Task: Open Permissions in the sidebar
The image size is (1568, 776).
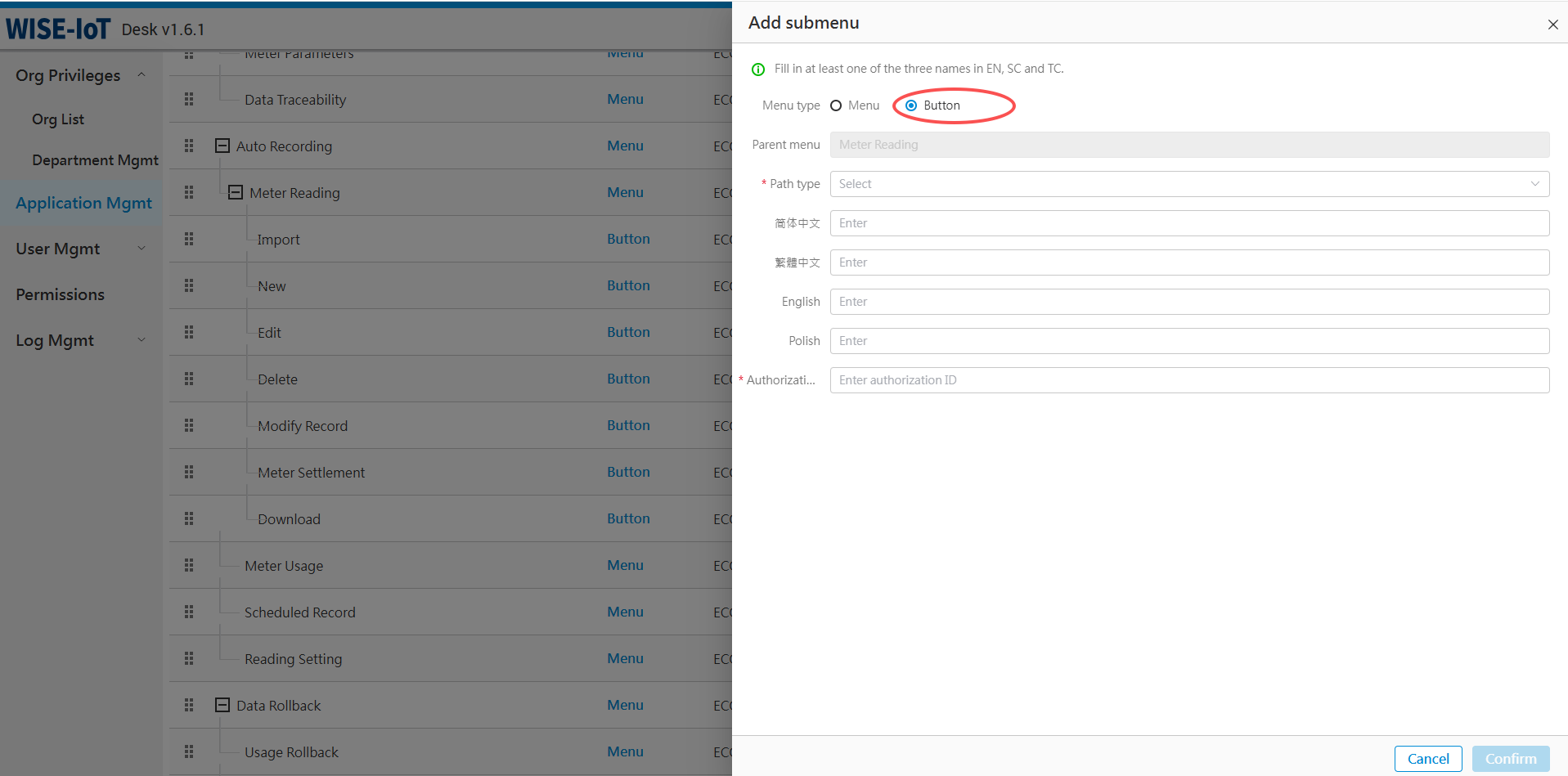Action: (61, 294)
